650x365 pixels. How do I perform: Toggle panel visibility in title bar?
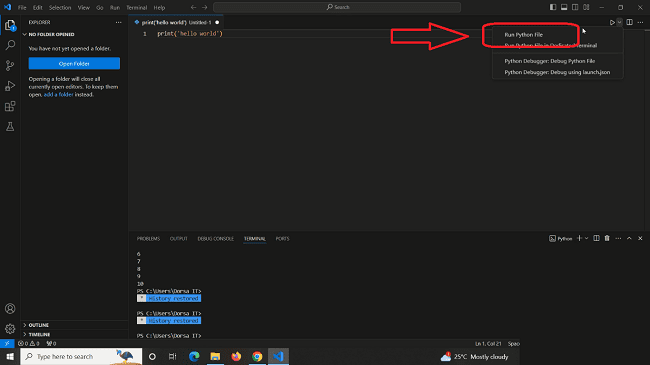[564, 7]
